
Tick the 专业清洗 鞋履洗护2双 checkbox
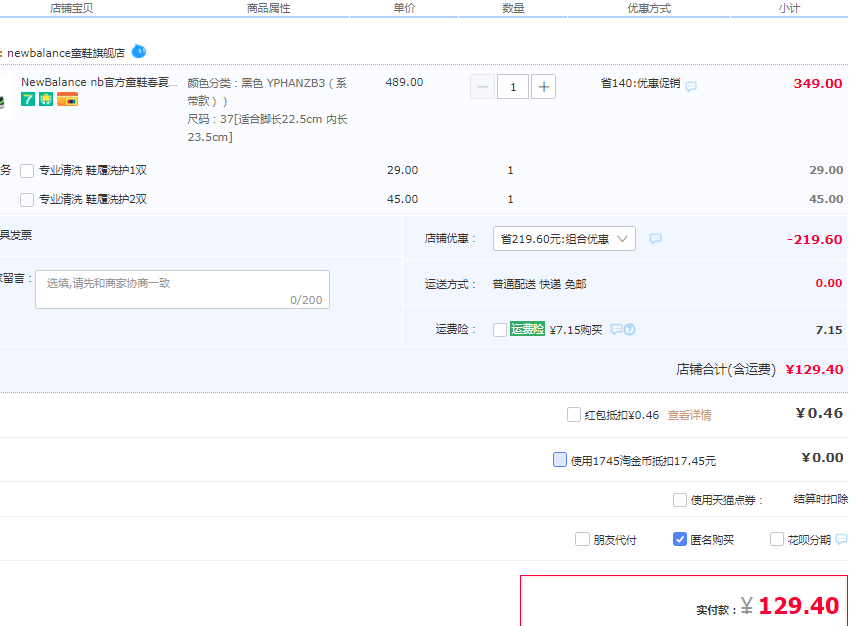pos(27,200)
